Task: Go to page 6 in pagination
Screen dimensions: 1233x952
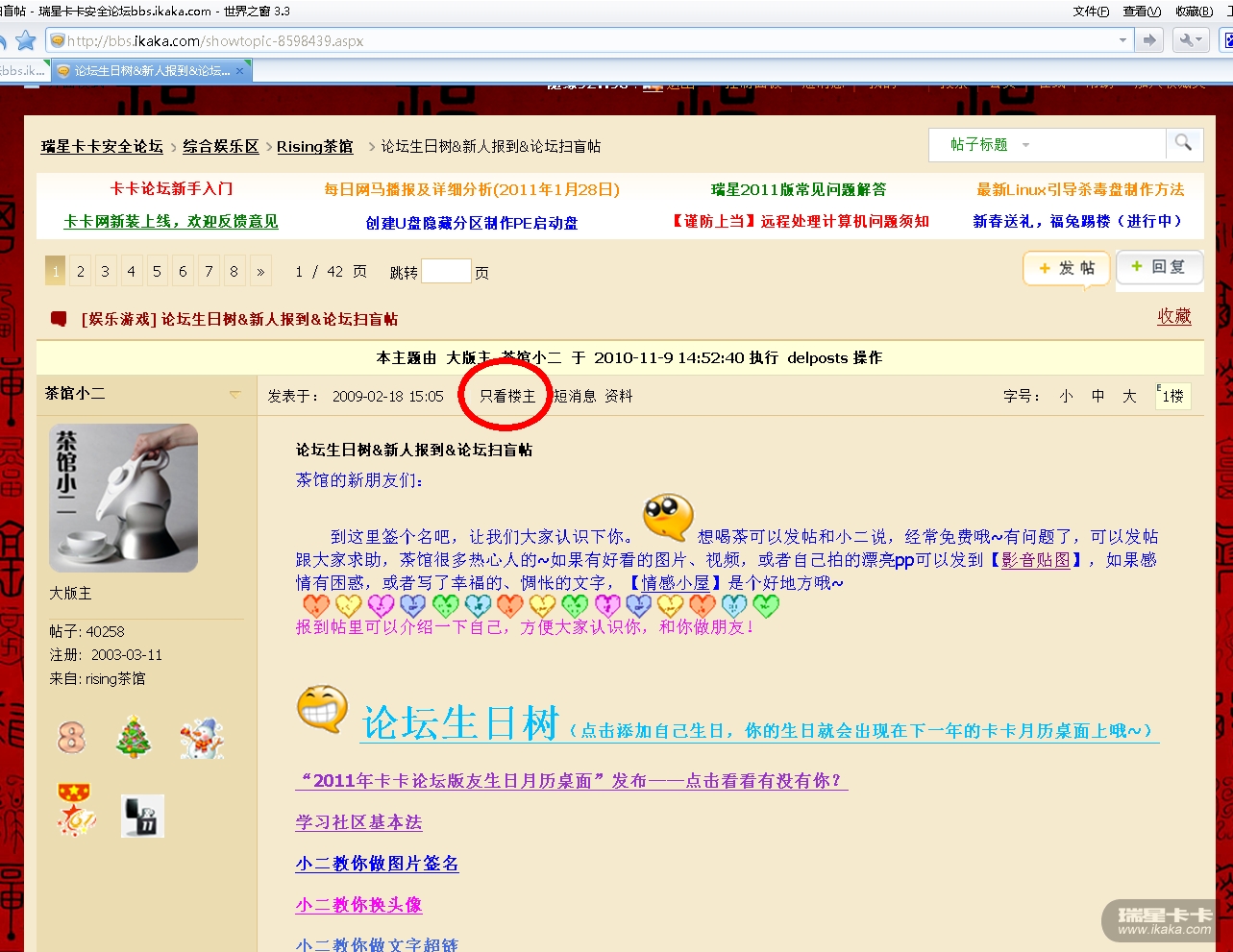Action: click(x=183, y=271)
